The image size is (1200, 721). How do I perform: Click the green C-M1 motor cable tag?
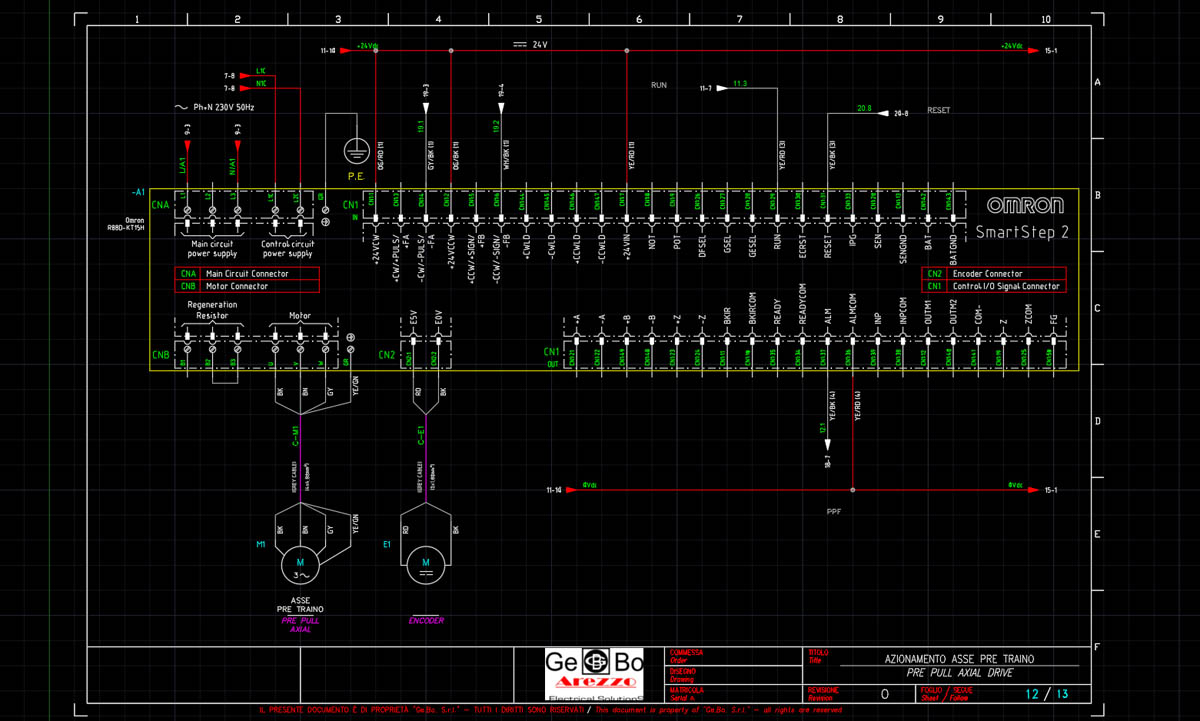pos(296,437)
